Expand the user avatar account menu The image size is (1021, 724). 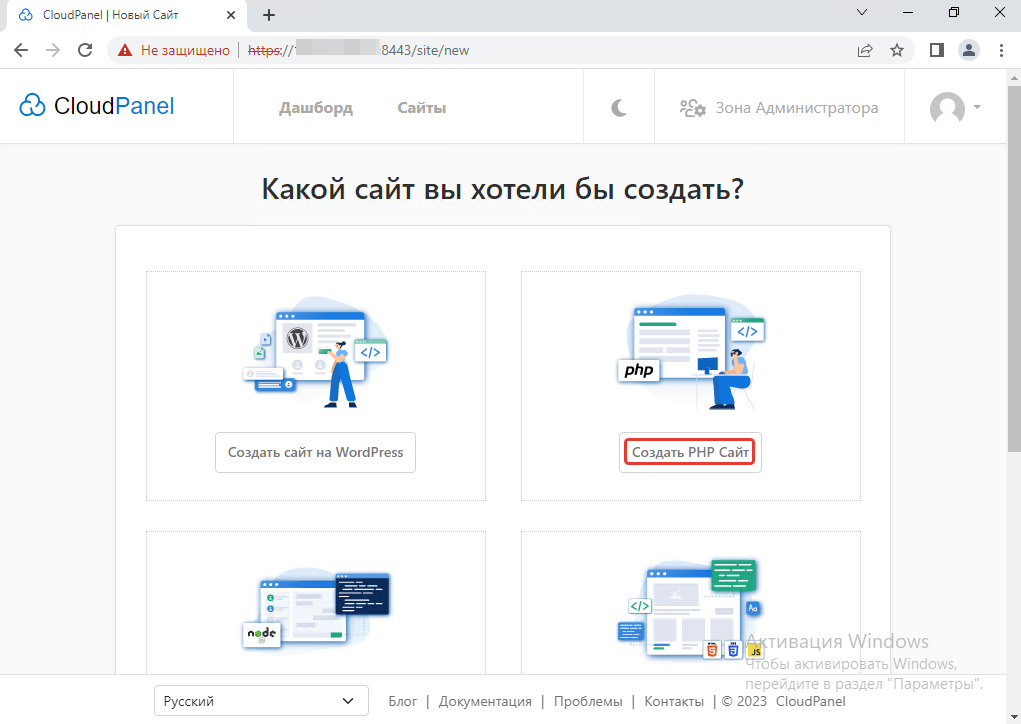pos(954,108)
